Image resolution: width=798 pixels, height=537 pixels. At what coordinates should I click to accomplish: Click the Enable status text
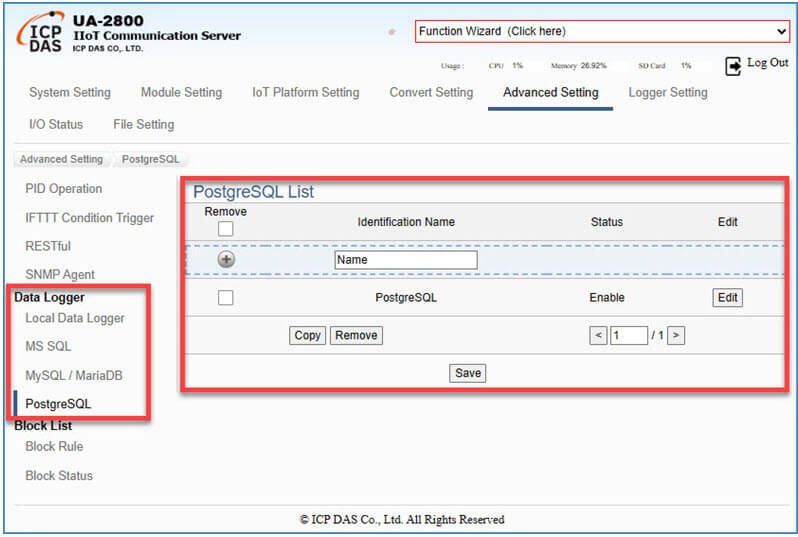[607, 298]
